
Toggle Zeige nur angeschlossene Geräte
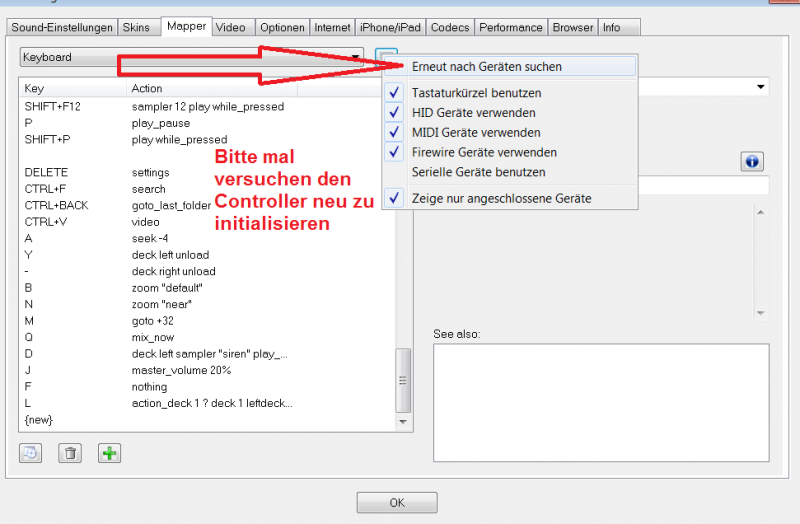[x=510, y=198]
